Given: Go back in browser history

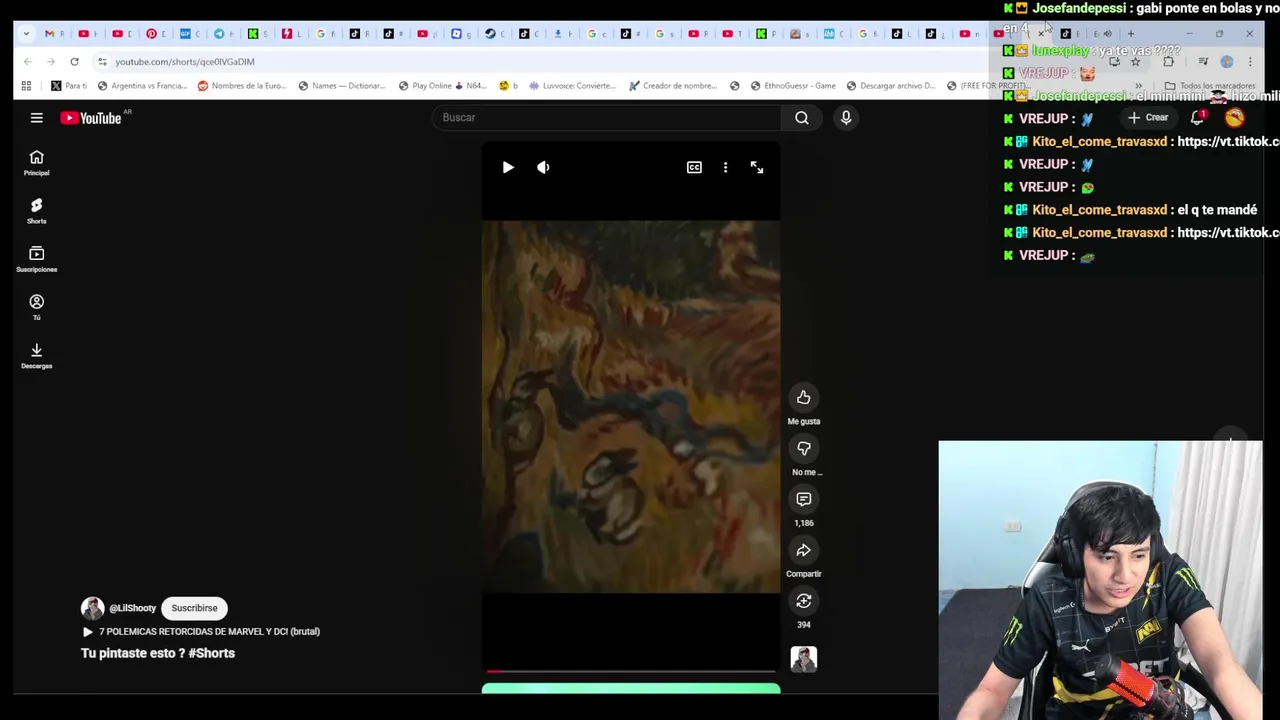Looking at the screenshot, I should 27,62.
